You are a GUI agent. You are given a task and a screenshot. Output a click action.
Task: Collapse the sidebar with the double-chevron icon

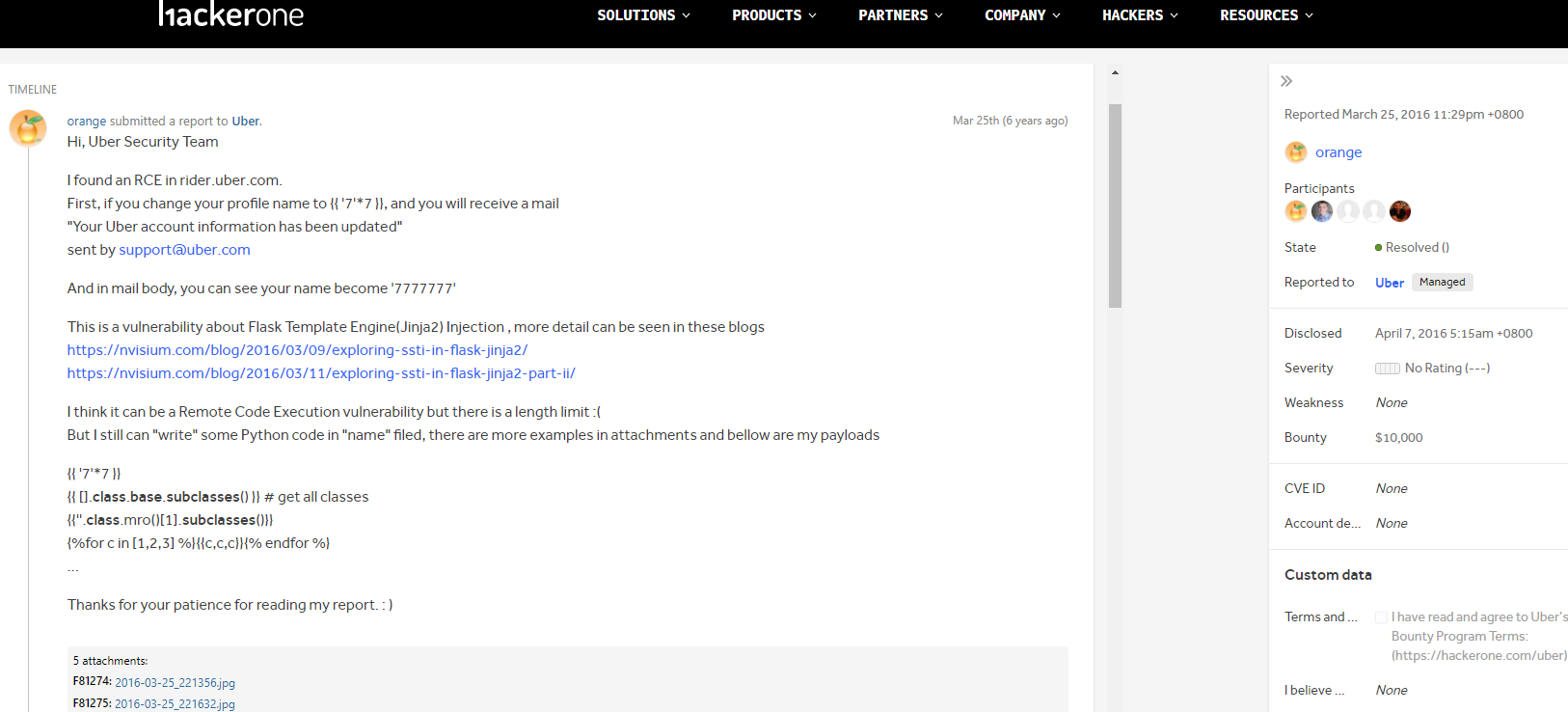(x=1286, y=81)
